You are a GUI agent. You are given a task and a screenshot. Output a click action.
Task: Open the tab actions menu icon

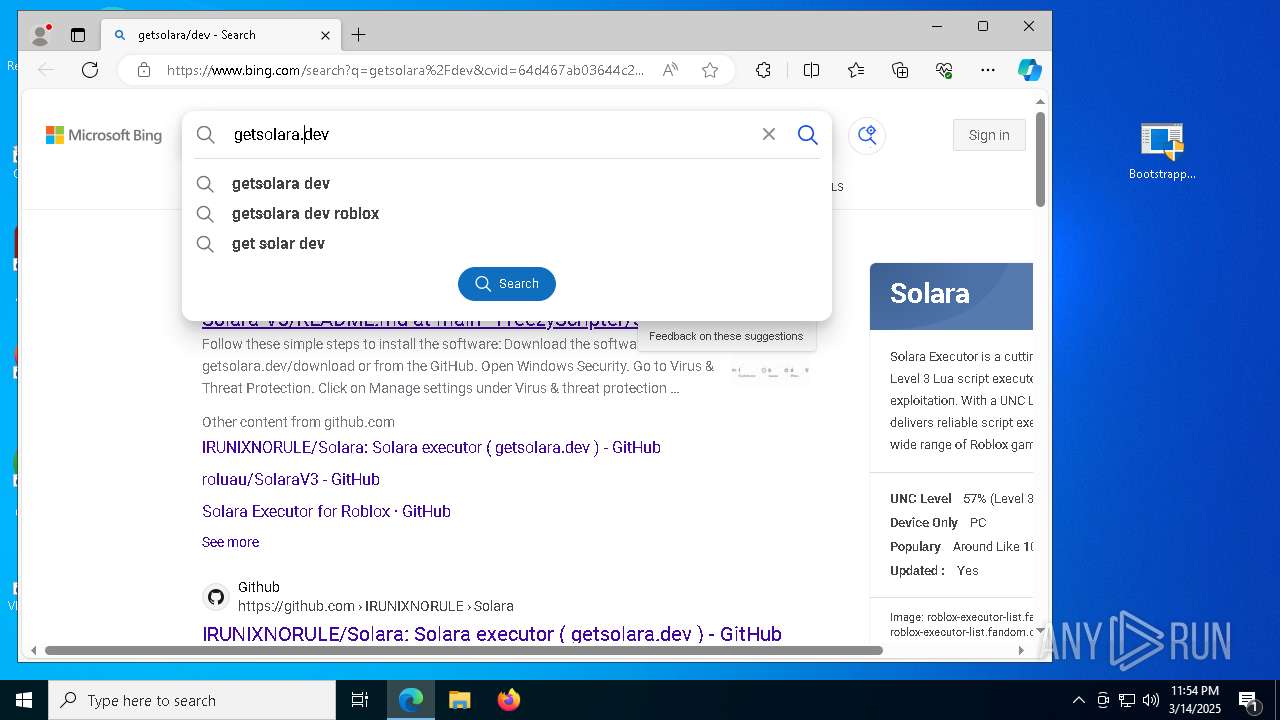point(78,35)
